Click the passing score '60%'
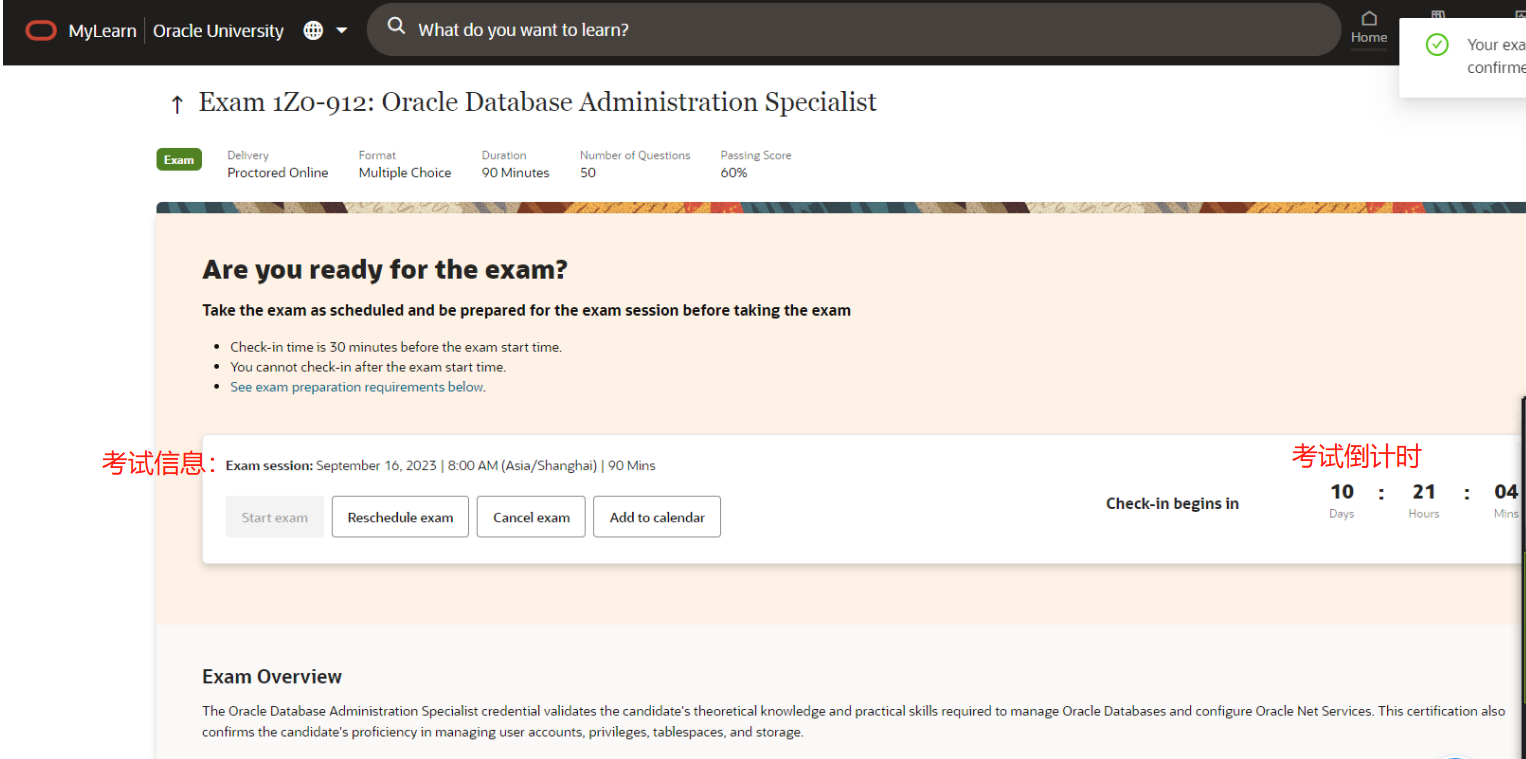The height and width of the screenshot is (759, 1526). (x=734, y=173)
